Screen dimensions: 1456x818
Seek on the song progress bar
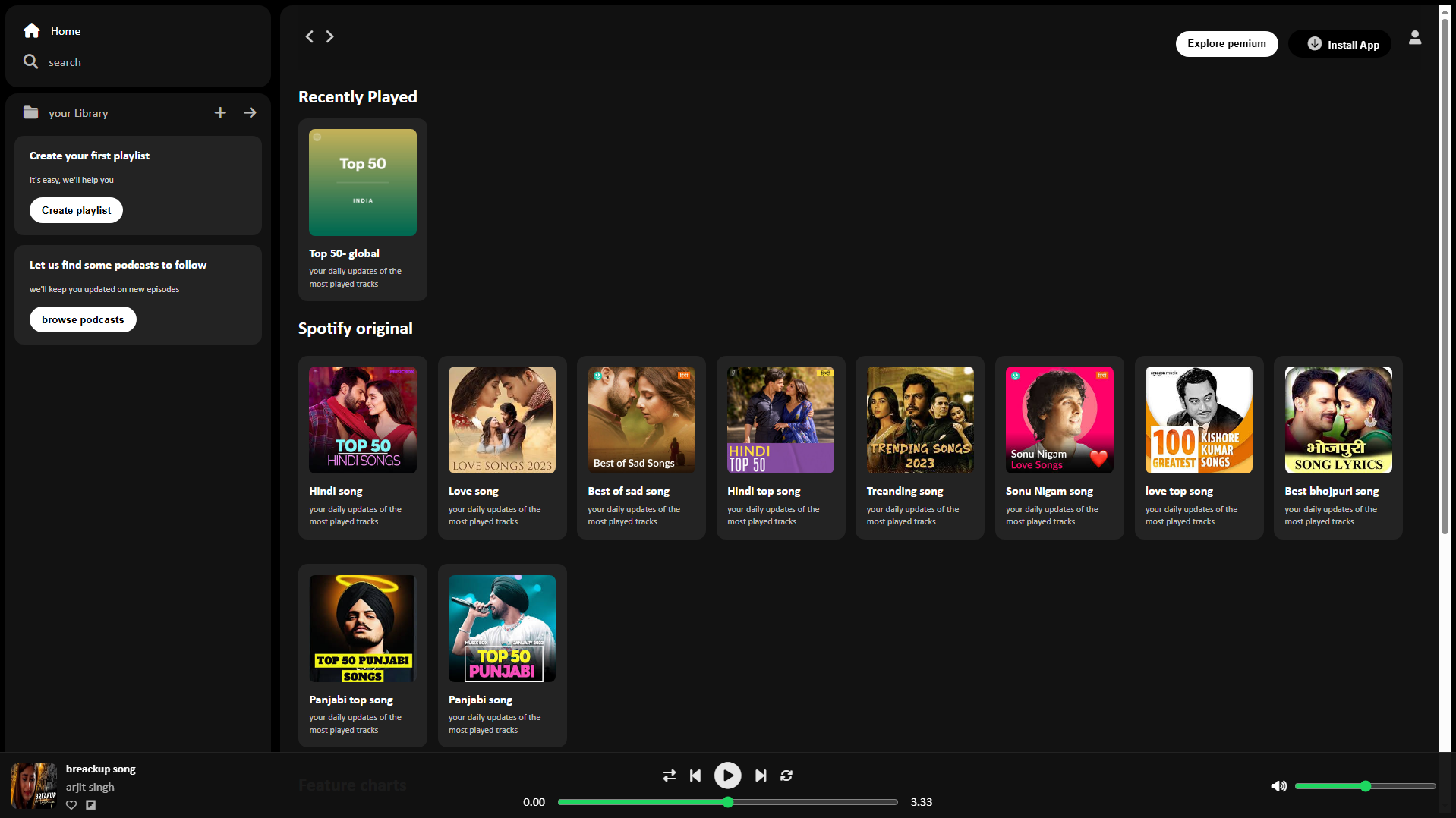coord(728,802)
